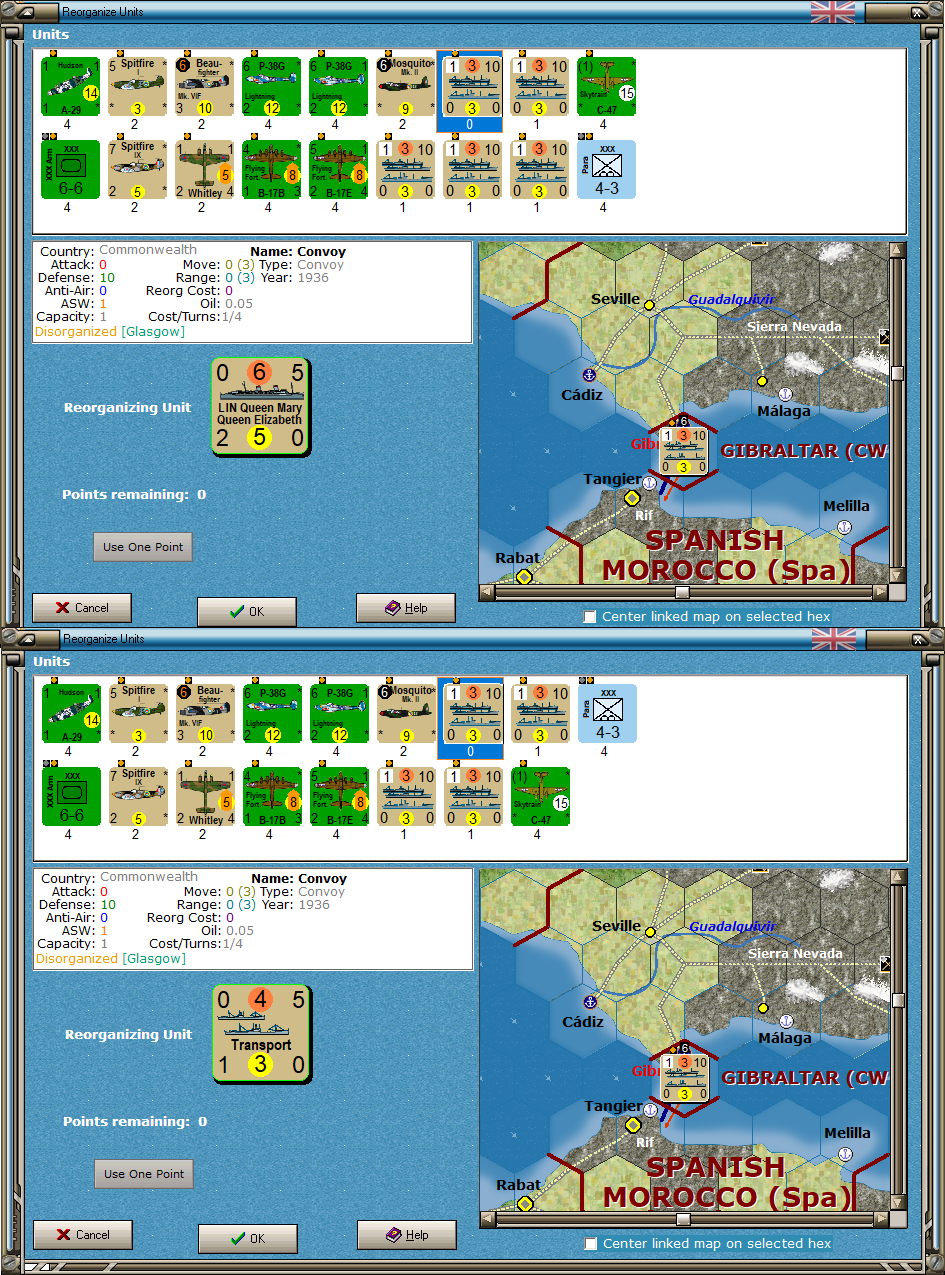Click Transport reorganizing unit counter, lower window
This screenshot has width=945, height=1275.
tap(261, 1034)
